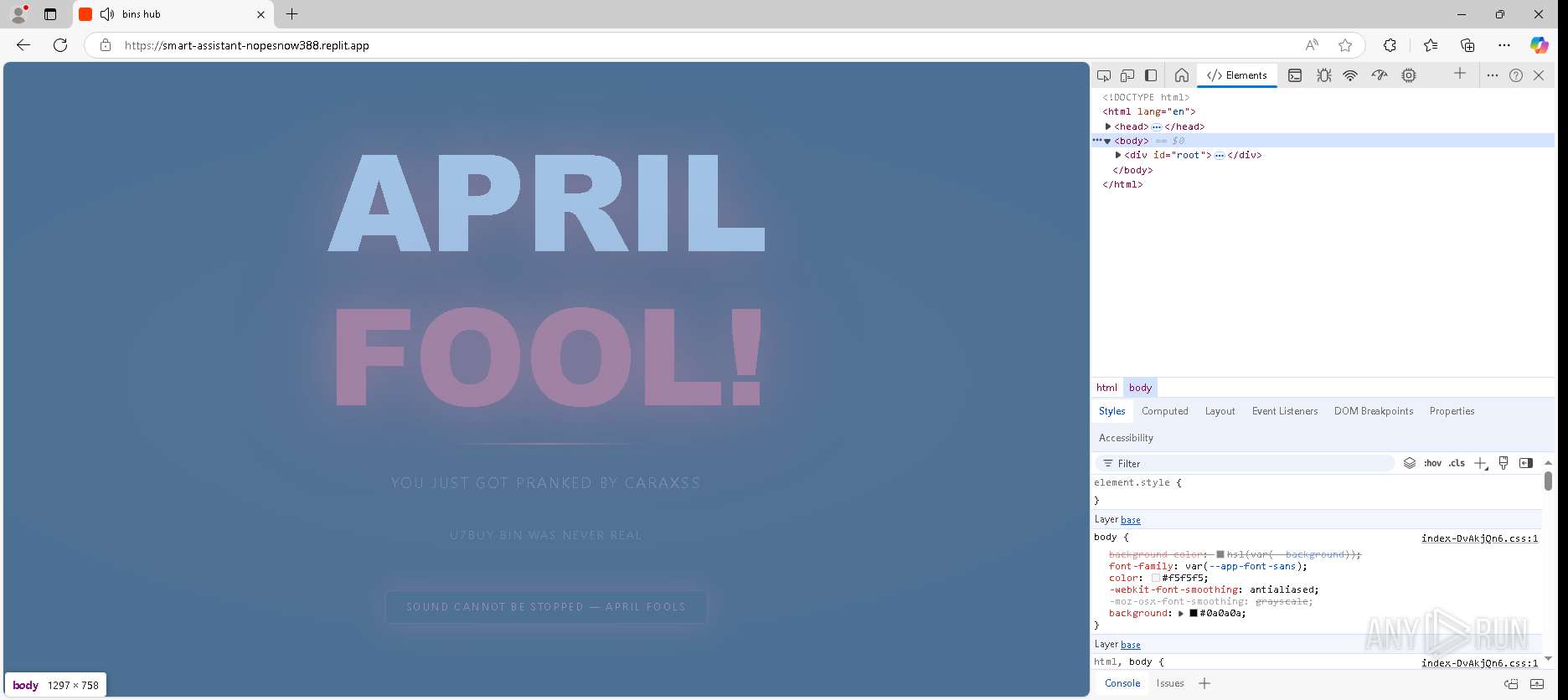Select the Styles tab
Viewport: 1568px width, 700px height.
(1112, 411)
